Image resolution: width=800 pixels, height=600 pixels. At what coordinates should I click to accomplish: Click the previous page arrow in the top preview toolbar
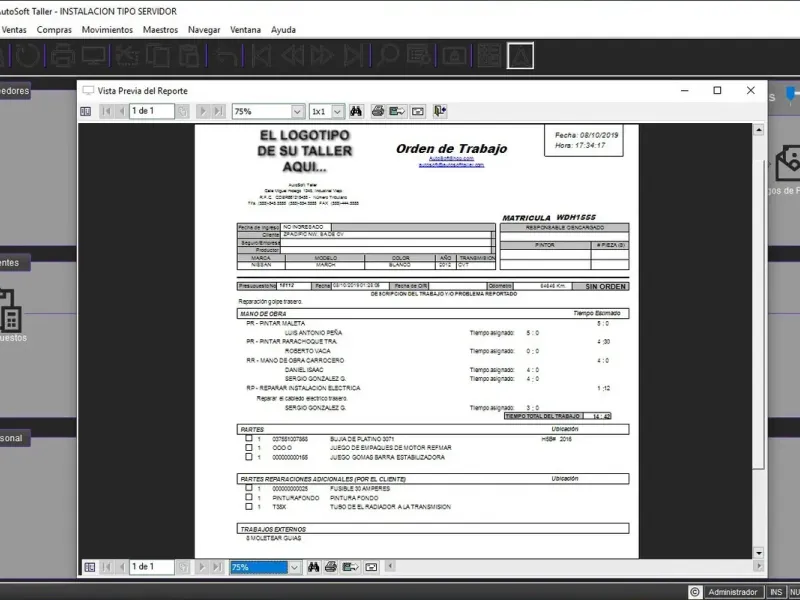click(121, 111)
